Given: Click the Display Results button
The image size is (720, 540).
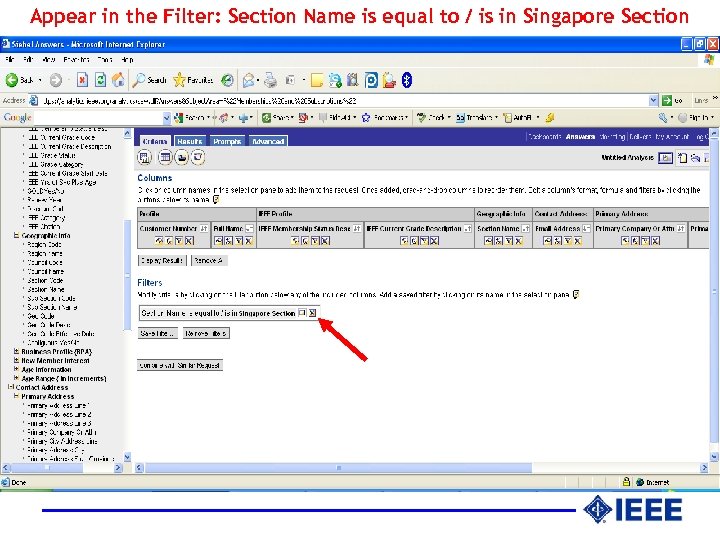Looking at the screenshot, I should (x=162, y=260).
